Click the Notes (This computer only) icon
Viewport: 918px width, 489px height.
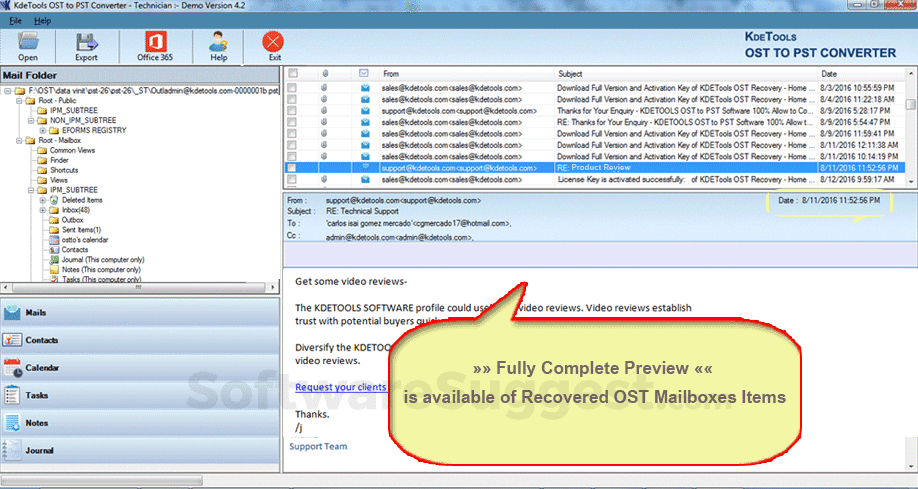pos(54,270)
